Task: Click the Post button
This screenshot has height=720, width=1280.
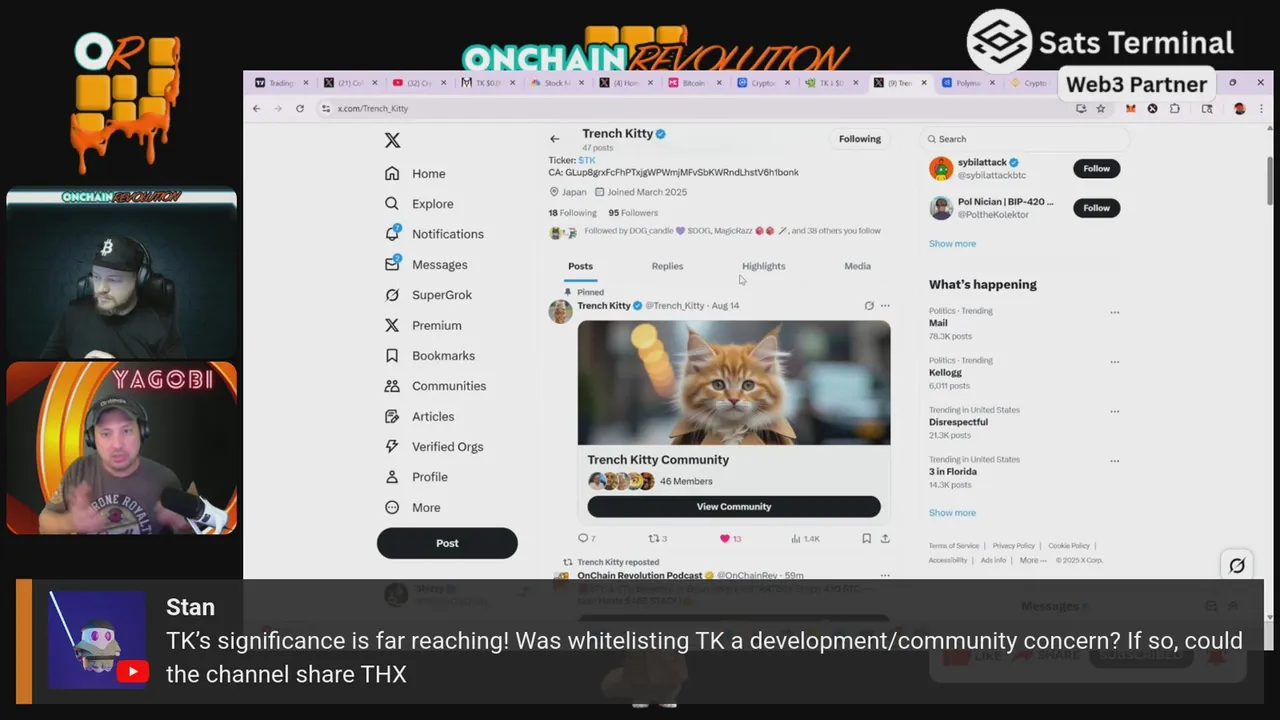Action: [x=447, y=543]
